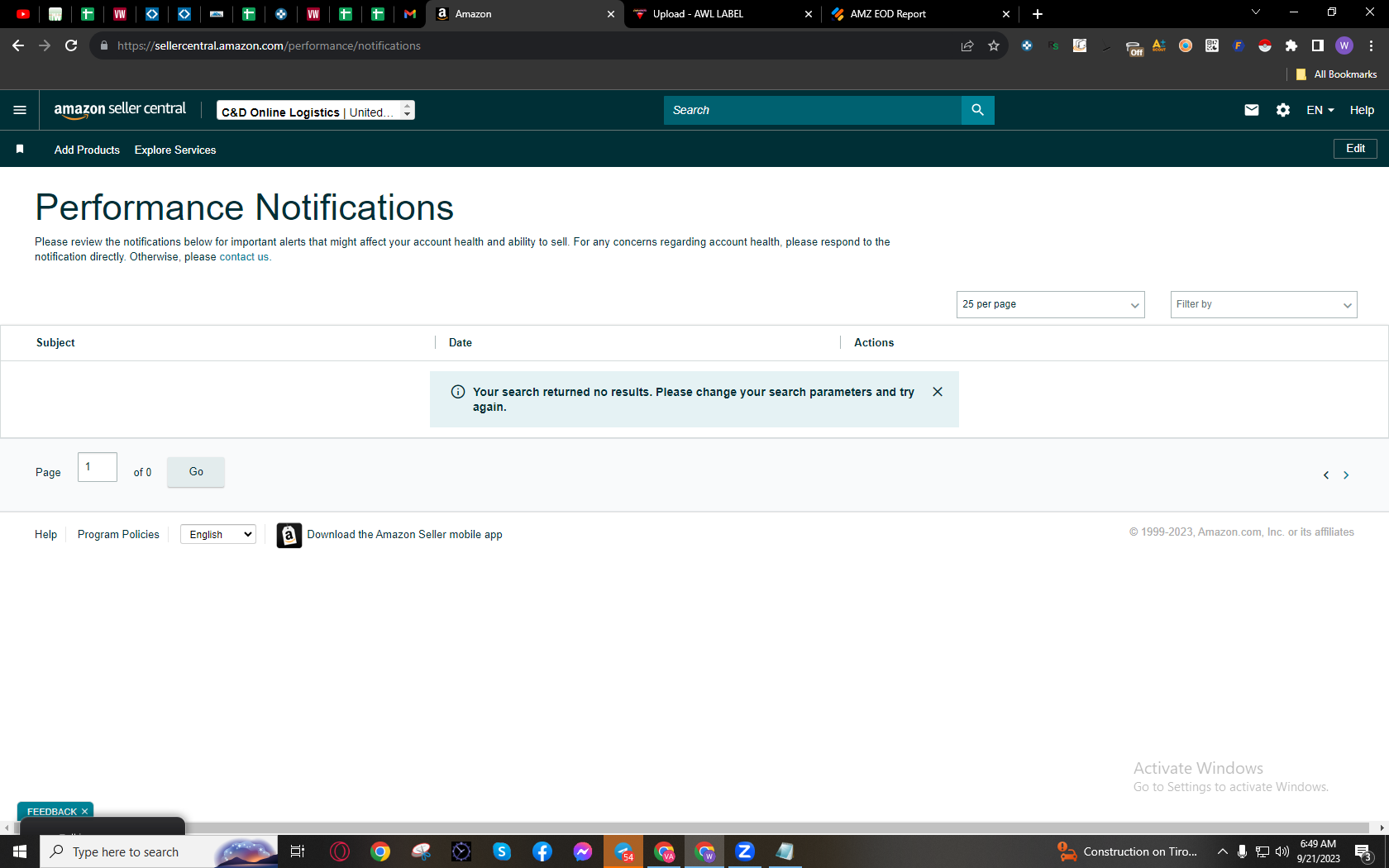This screenshot has width=1389, height=868.
Task: Click the Date column header
Action: (461, 342)
